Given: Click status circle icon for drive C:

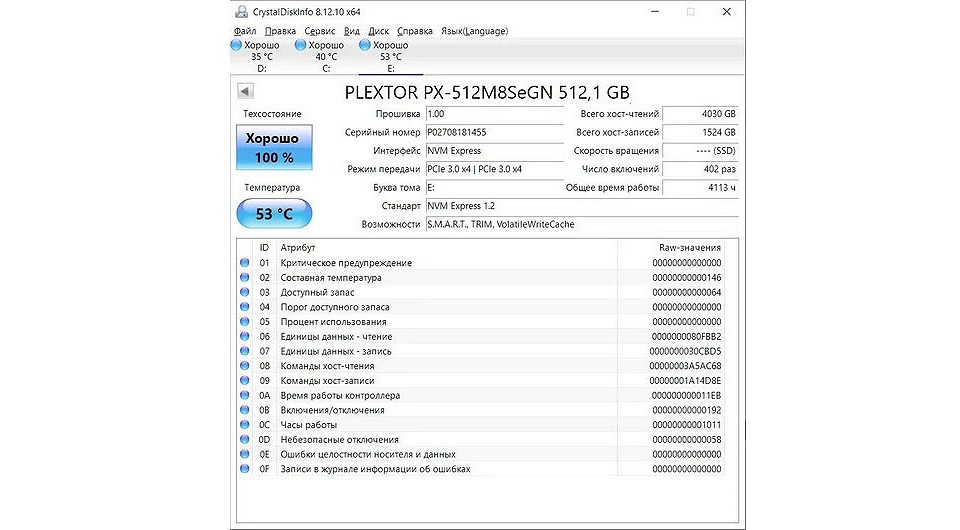Looking at the screenshot, I should coord(300,45).
